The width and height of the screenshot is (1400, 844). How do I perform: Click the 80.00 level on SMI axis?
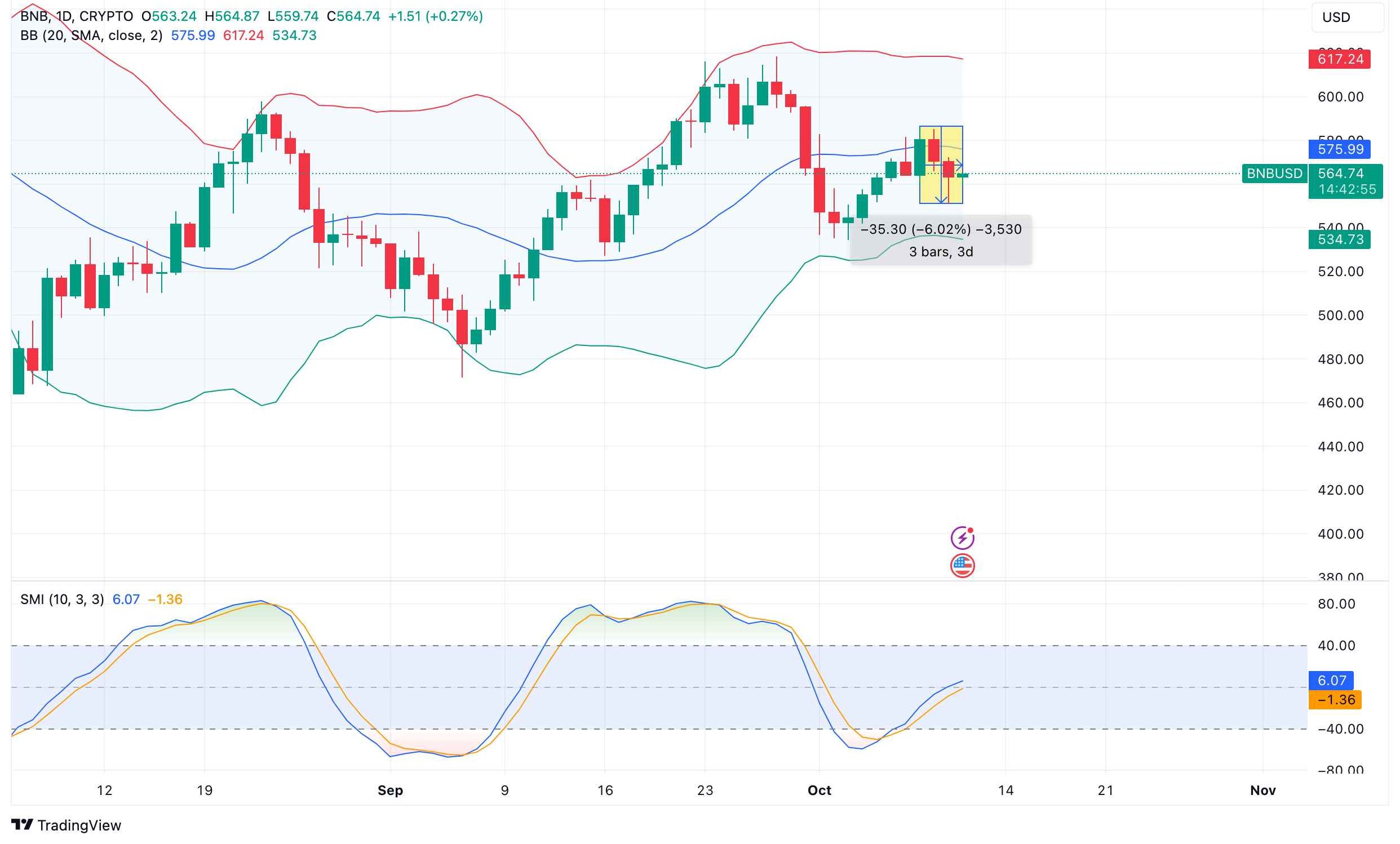[x=1336, y=604]
